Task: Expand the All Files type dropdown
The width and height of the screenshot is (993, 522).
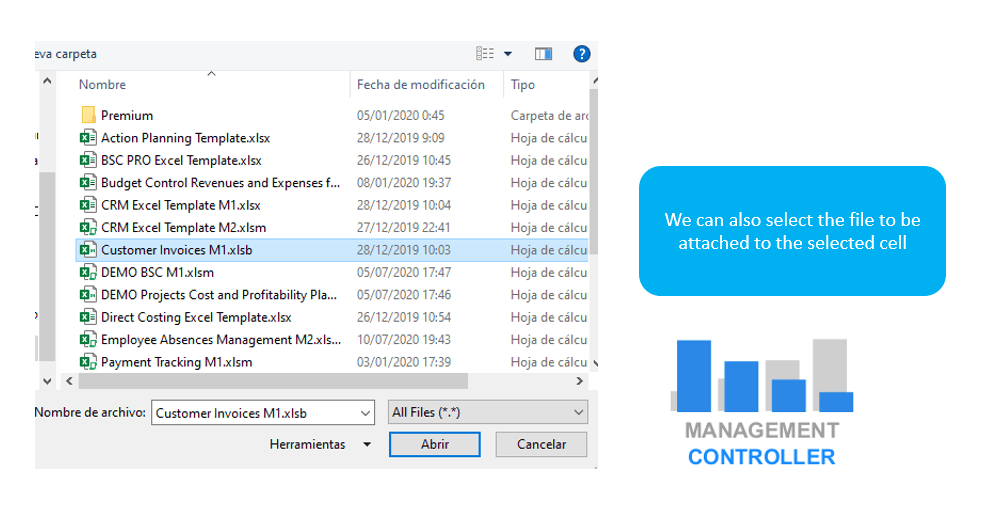Action: tap(579, 412)
